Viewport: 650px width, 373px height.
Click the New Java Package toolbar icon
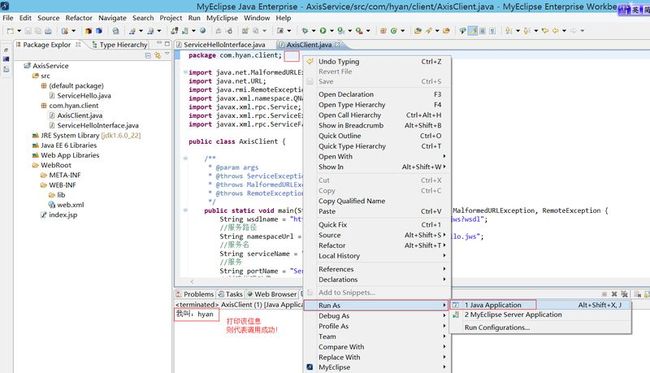383,31
